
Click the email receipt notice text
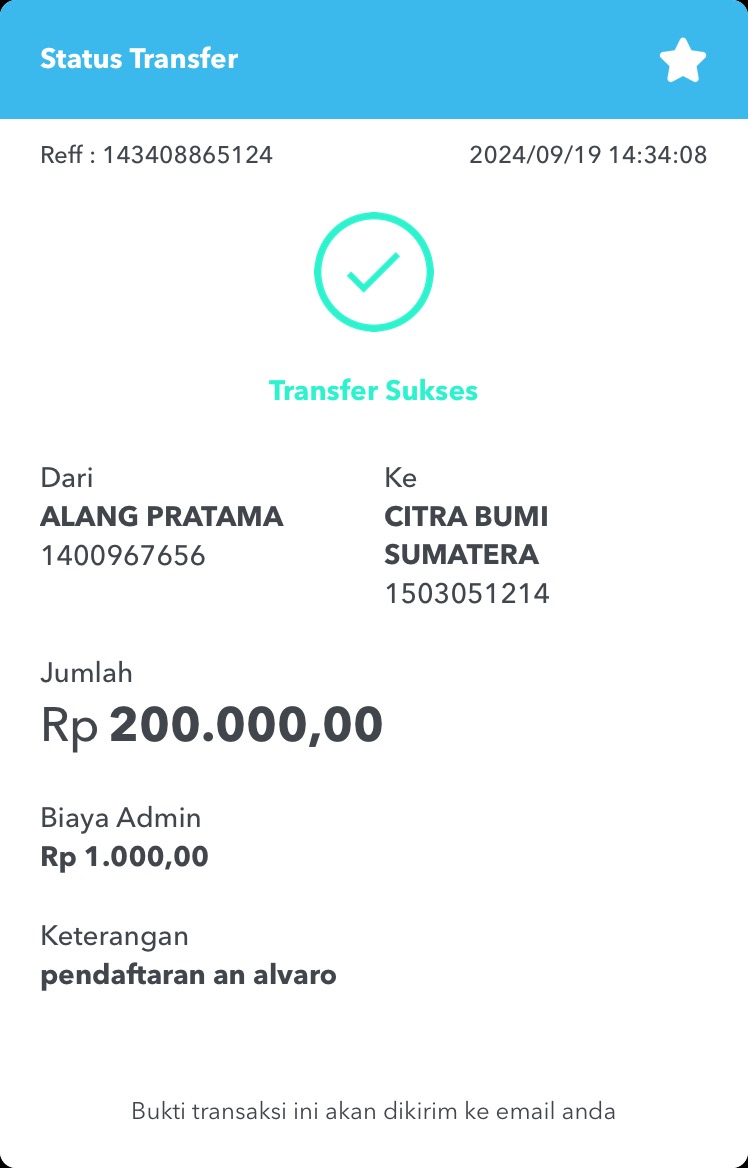[x=373, y=1111]
